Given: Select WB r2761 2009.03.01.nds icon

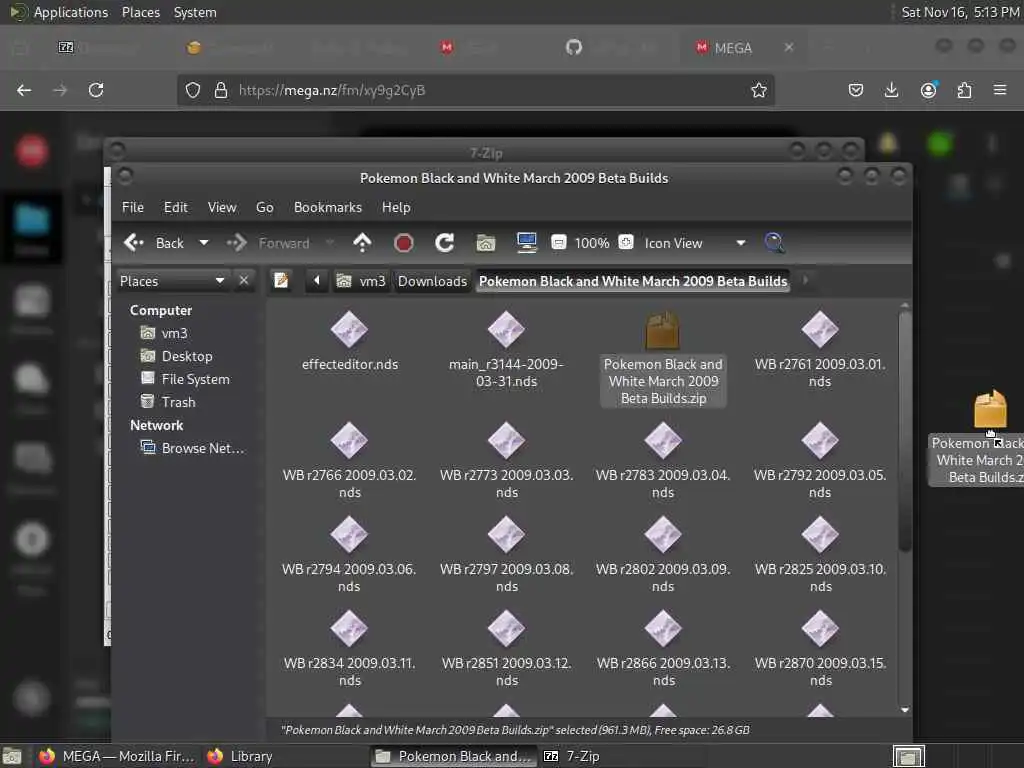Looking at the screenshot, I should [x=820, y=329].
